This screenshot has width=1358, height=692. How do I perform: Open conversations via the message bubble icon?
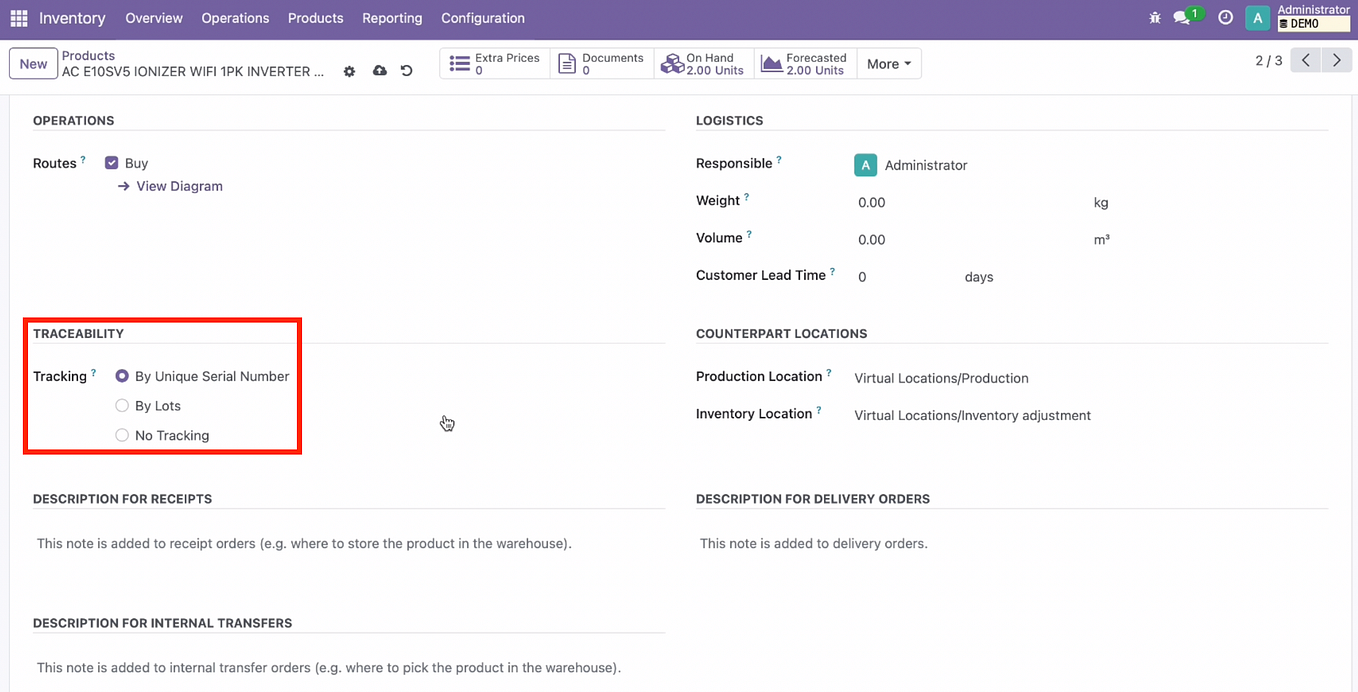1181,18
